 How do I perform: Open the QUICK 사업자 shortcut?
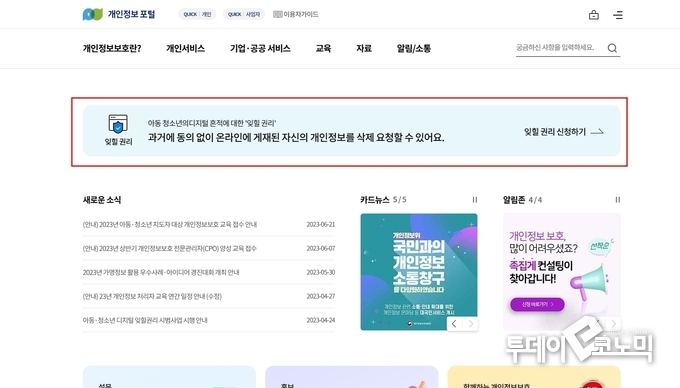coord(244,14)
